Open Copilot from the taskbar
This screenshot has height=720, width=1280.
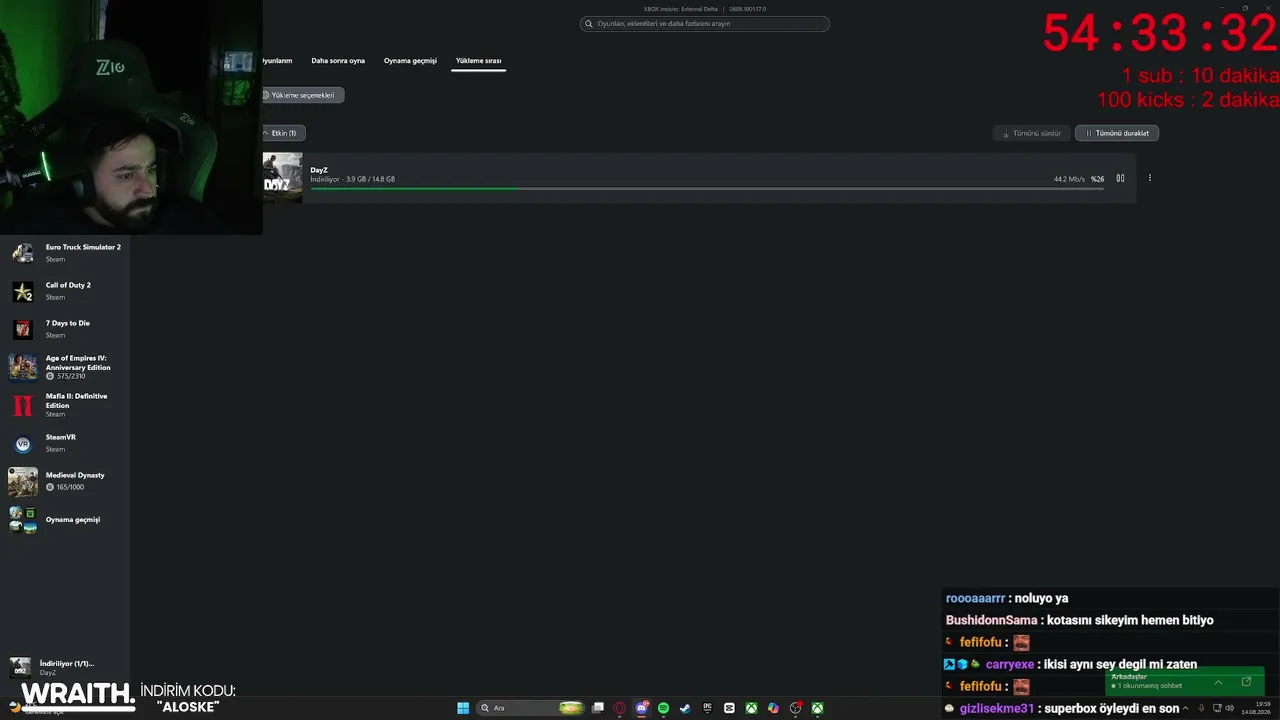tap(773, 708)
